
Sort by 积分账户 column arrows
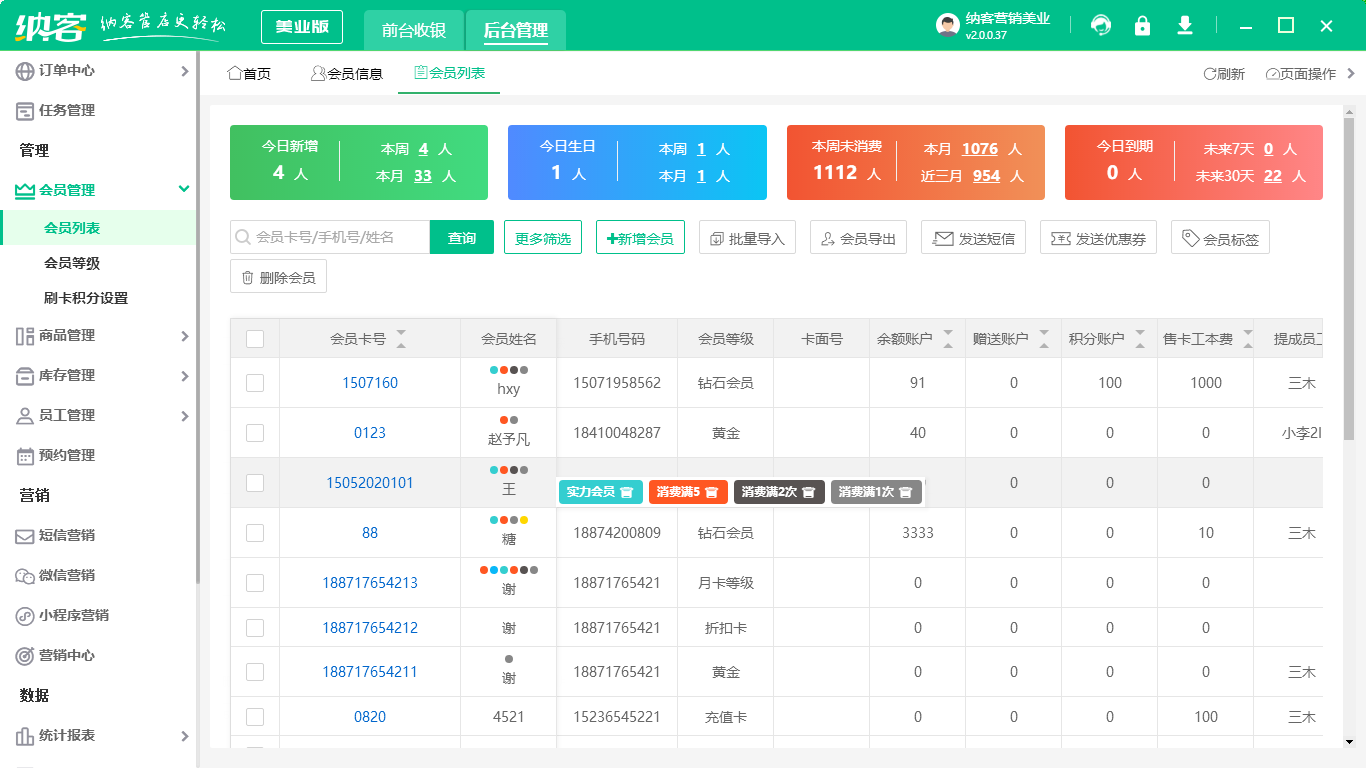tap(1140, 339)
